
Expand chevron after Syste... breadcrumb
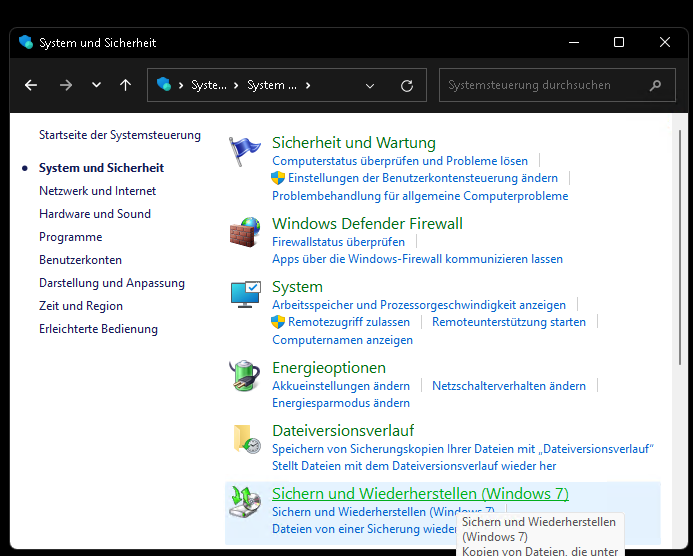[236, 85]
